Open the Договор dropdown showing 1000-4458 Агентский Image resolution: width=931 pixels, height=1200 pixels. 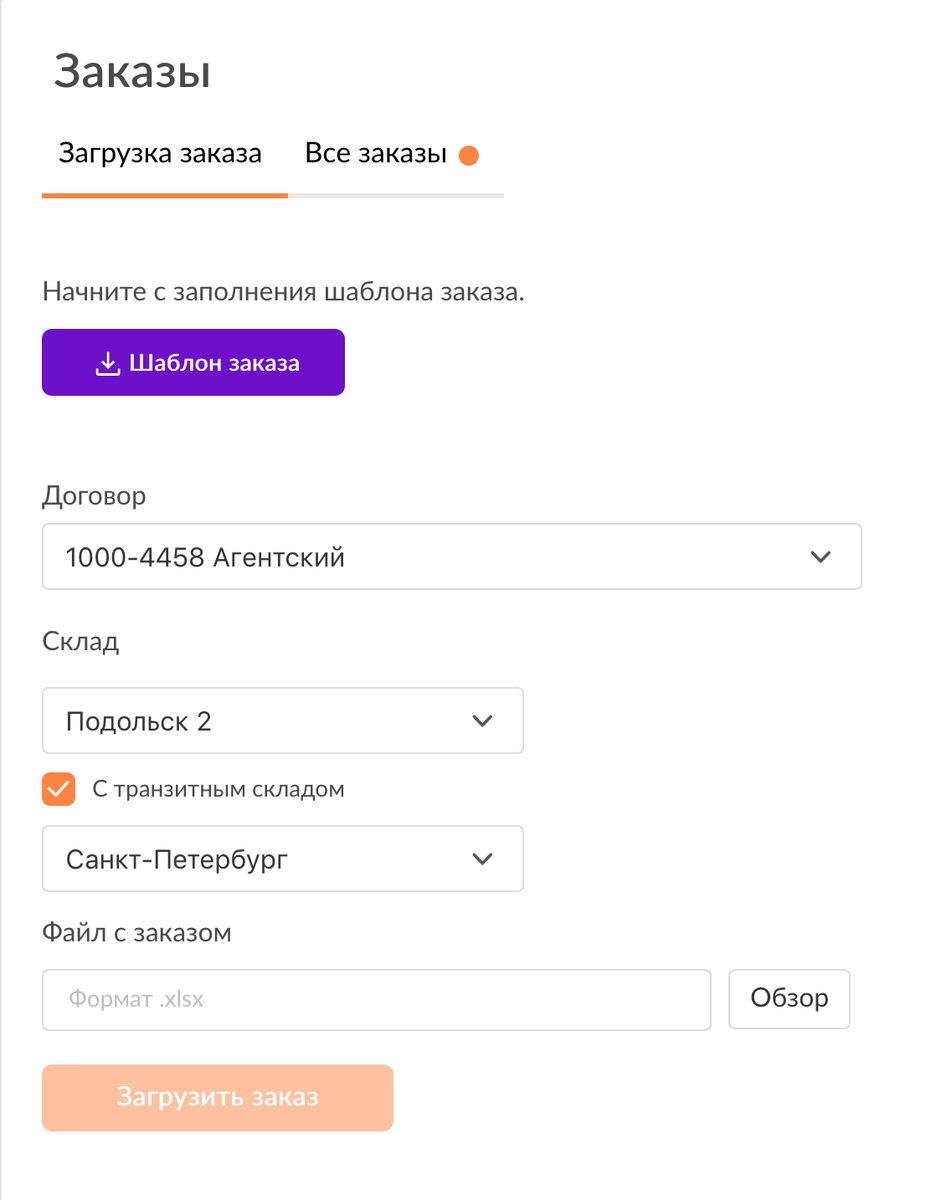pos(451,556)
